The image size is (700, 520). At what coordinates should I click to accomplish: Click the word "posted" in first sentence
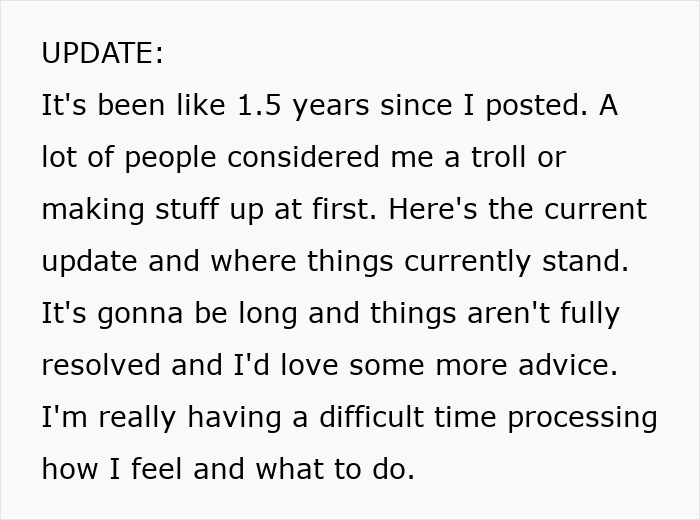point(536,106)
